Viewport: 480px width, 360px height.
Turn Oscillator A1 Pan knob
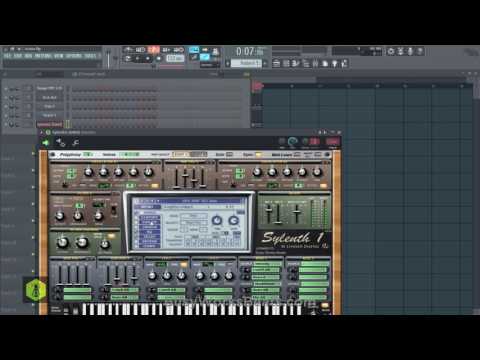coord(148,172)
